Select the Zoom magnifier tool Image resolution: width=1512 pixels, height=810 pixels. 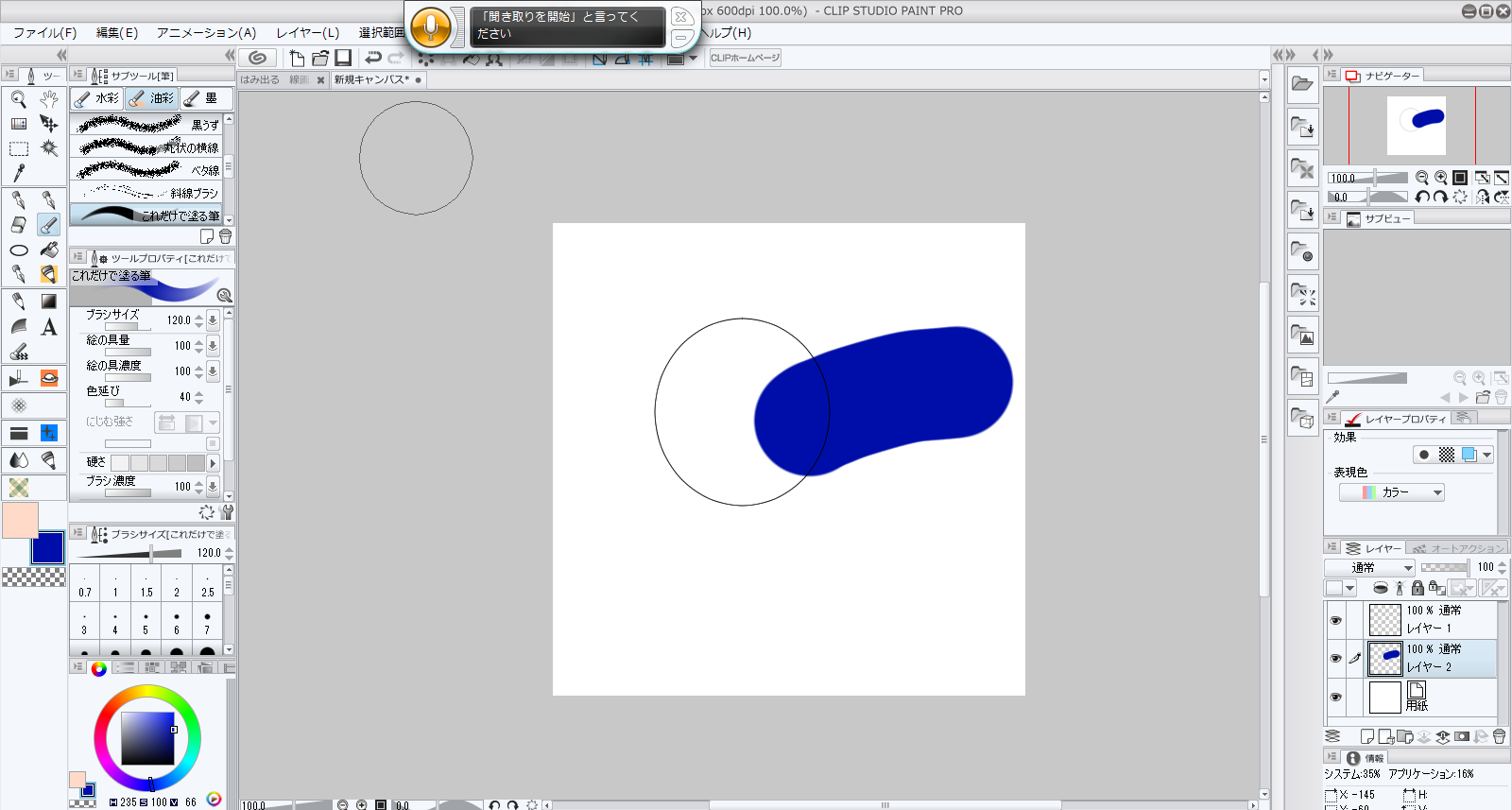click(18, 99)
